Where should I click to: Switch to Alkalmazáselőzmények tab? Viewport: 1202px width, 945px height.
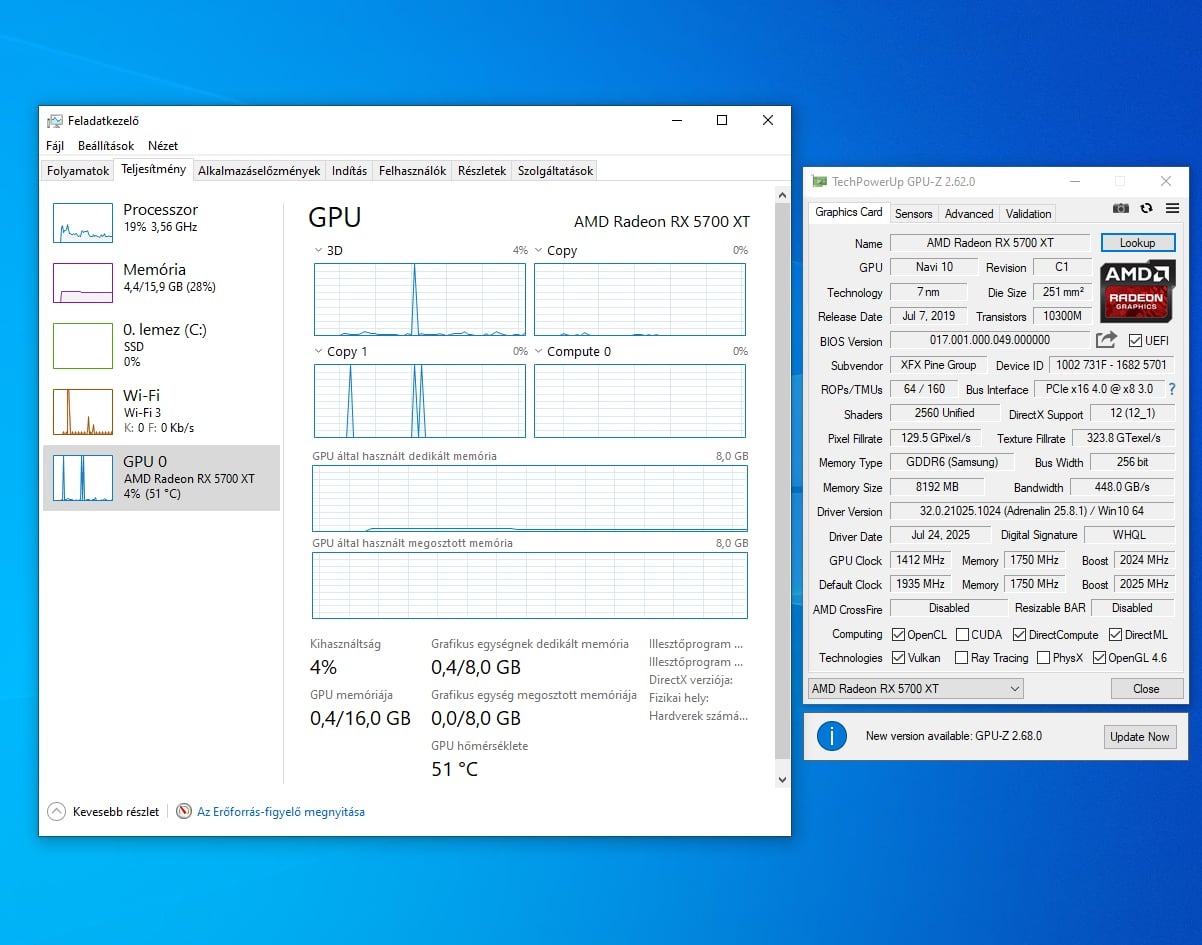pyautogui.click(x=259, y=171)
